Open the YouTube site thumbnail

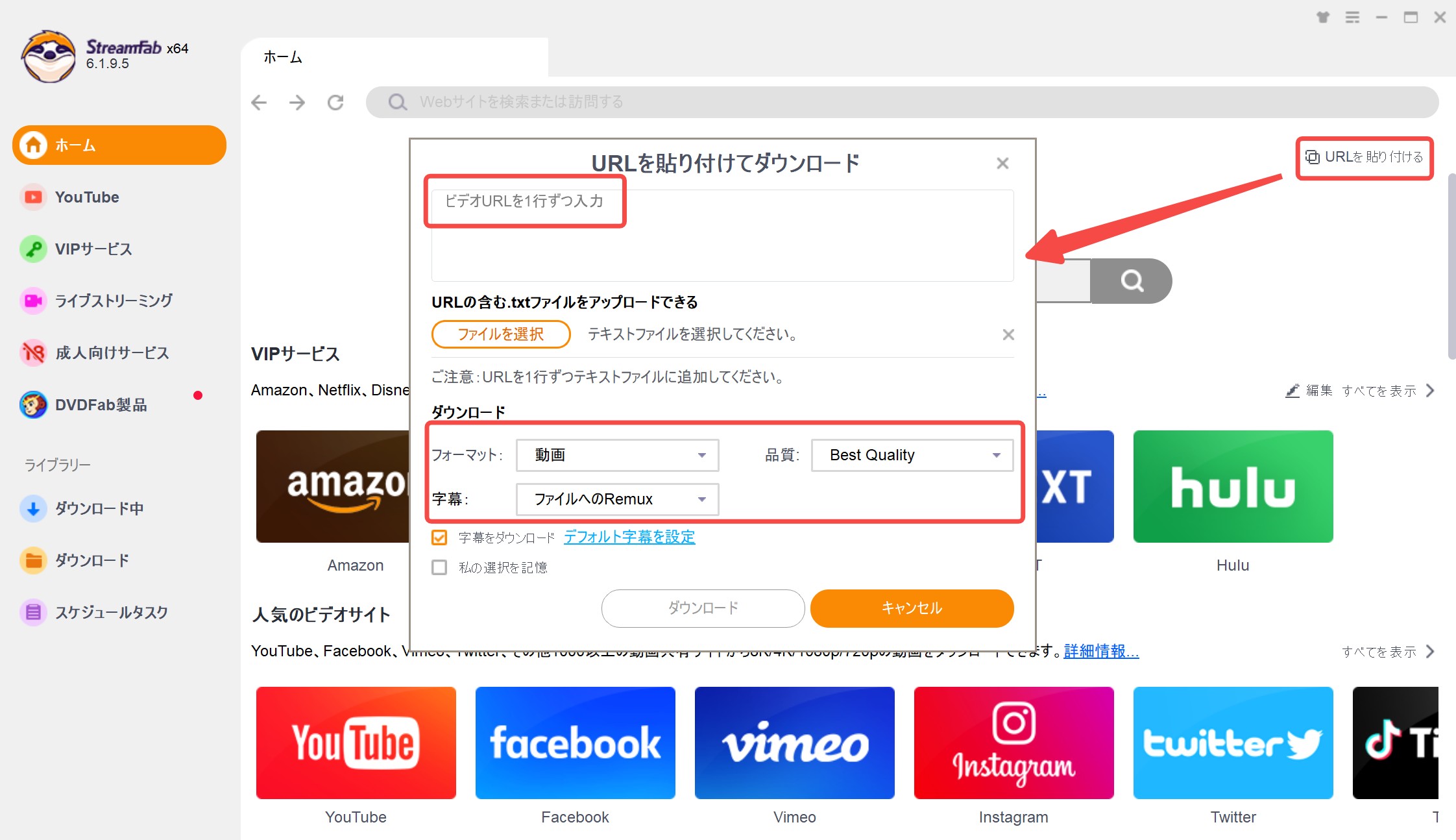click(356, 743)
